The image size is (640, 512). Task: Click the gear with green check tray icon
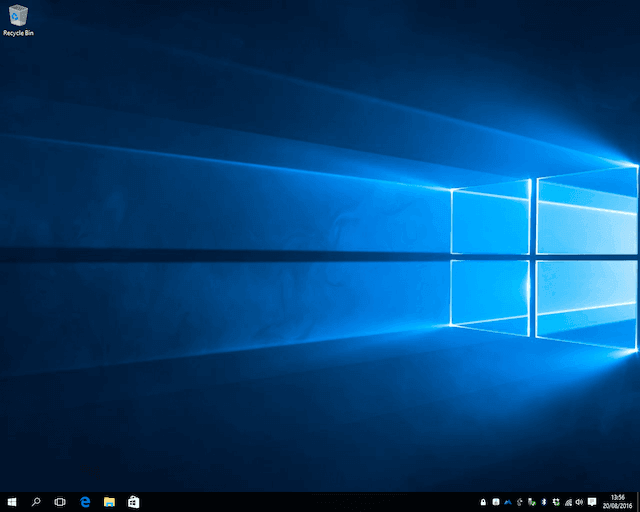coord(556,502)
